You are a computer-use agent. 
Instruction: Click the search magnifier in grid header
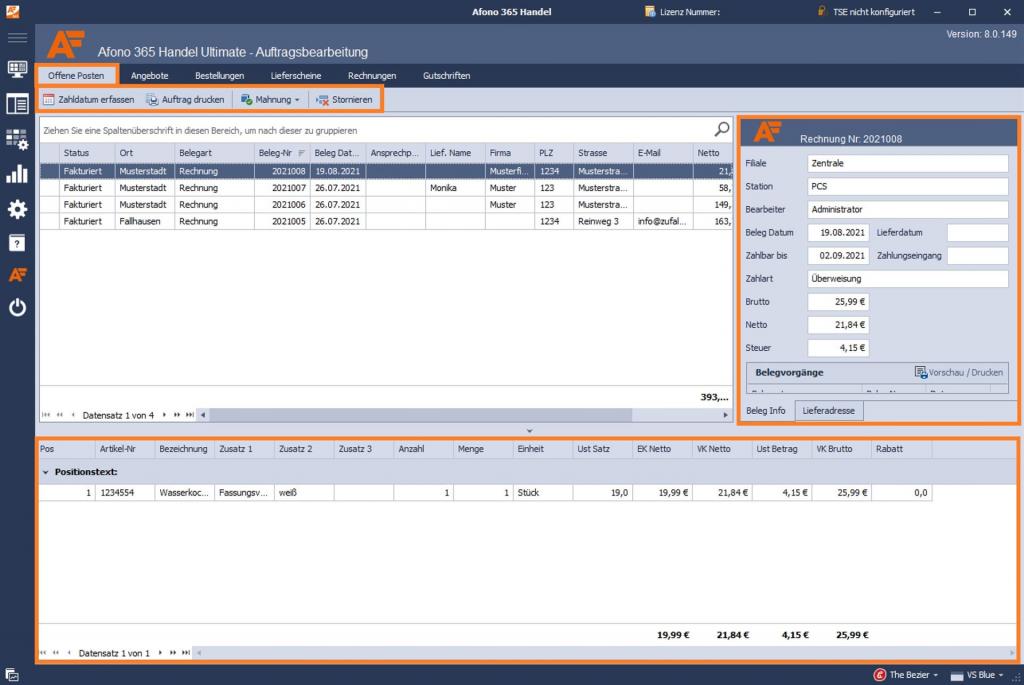coord(722,129)
